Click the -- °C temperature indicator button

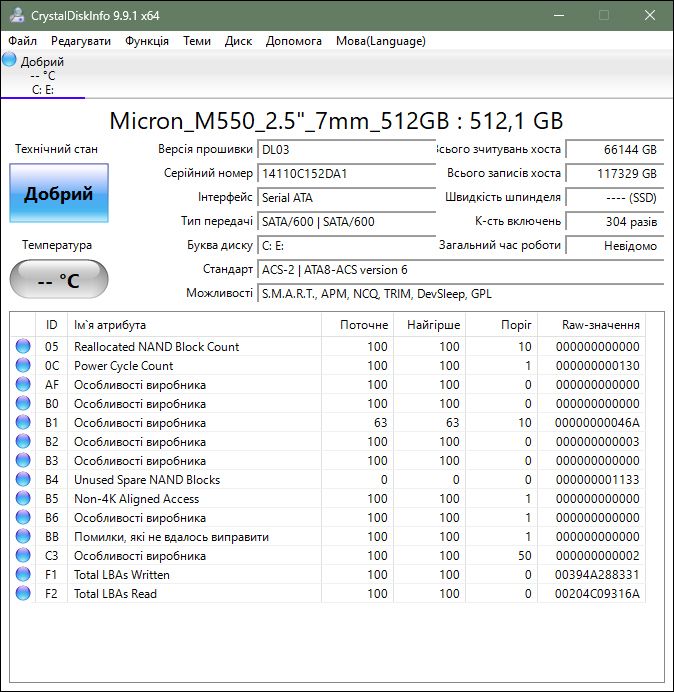pyautogui.click(x=59, y=279)
